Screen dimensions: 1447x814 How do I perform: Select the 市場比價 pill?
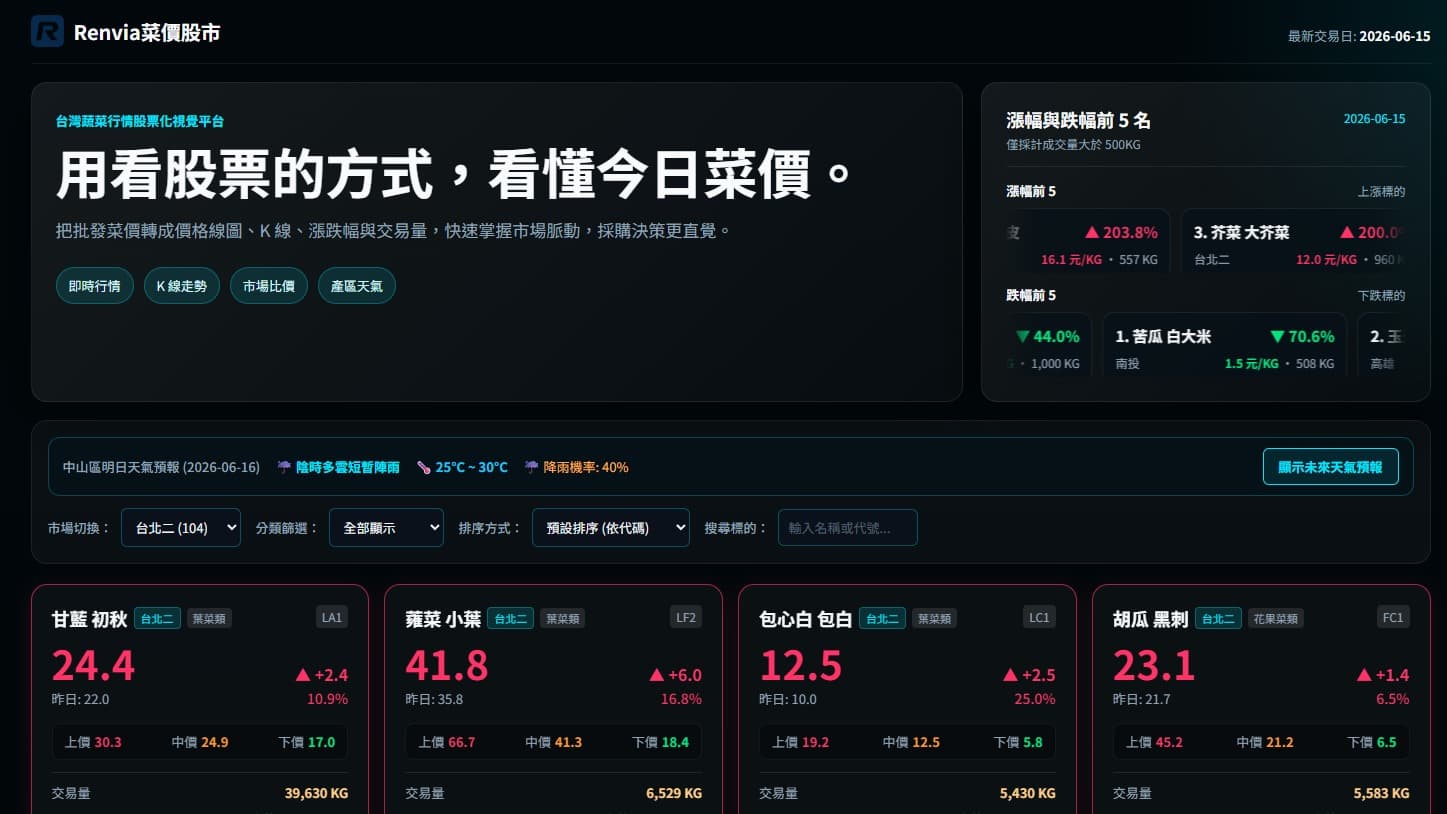coord(269,286)
